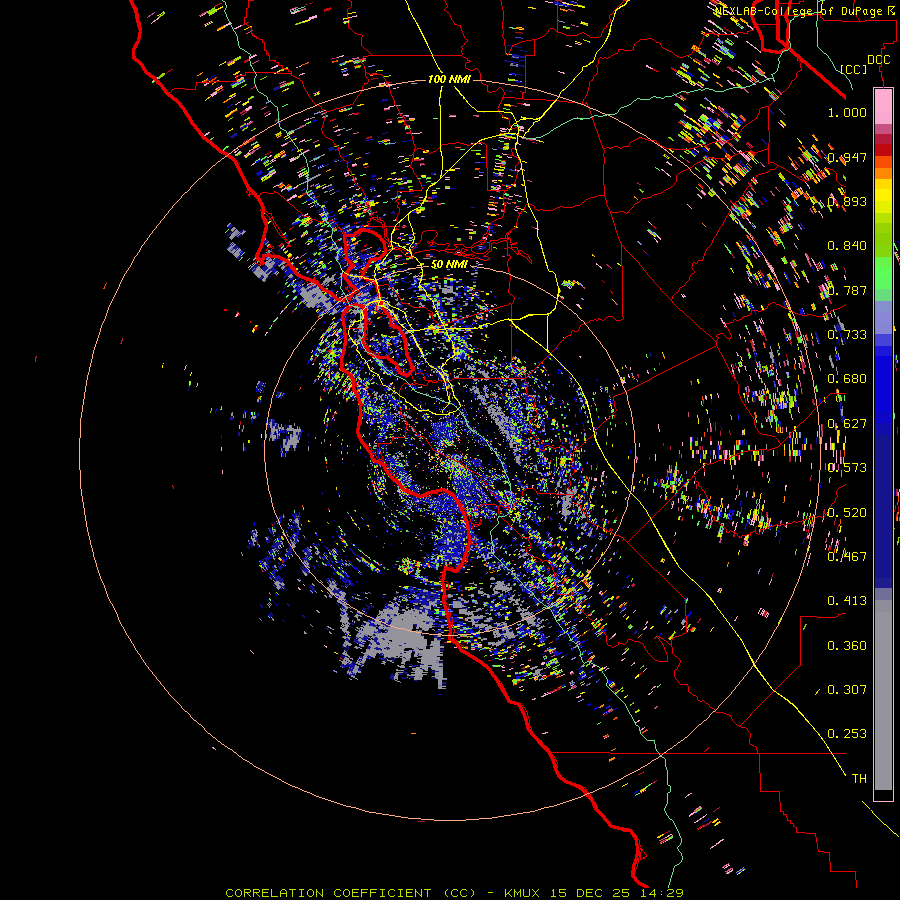Click the 0.360 legend value
Screen dimensions: 900x900
pos(847,646)
